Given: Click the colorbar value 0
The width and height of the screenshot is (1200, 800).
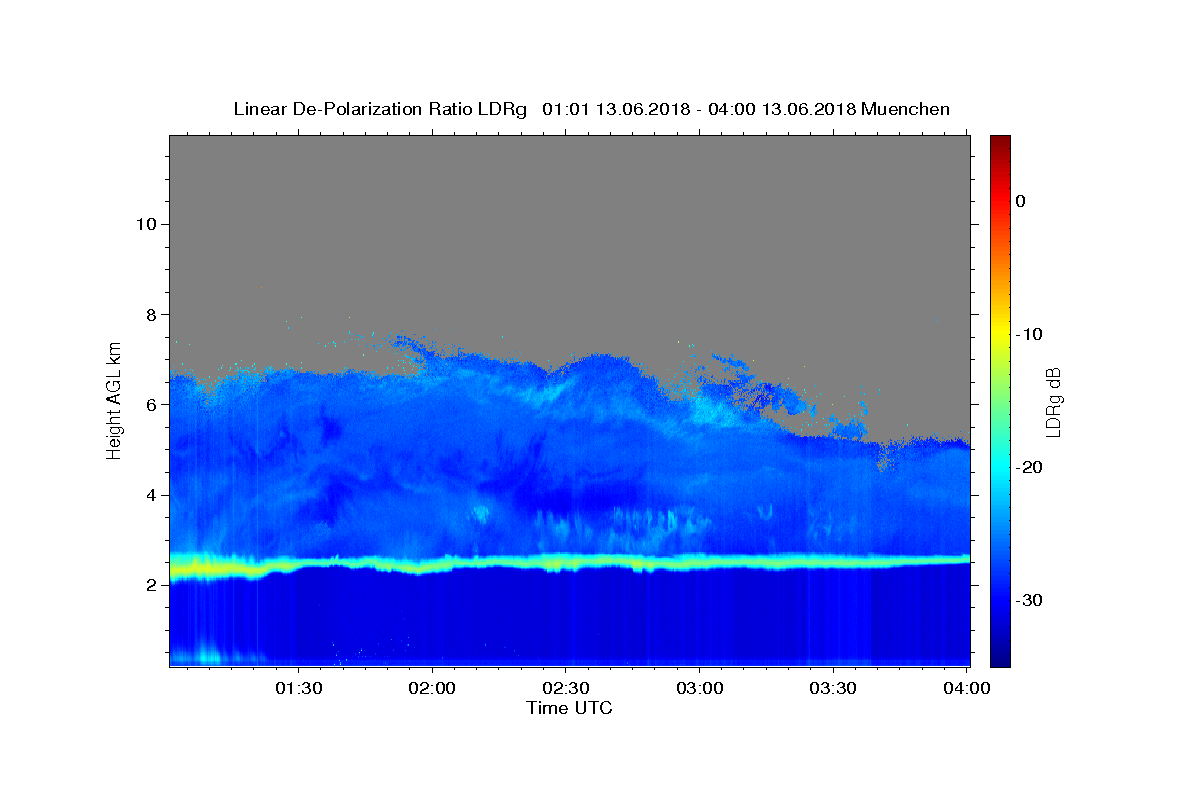Looking at the screenshot, I should tap(1020, 201).
